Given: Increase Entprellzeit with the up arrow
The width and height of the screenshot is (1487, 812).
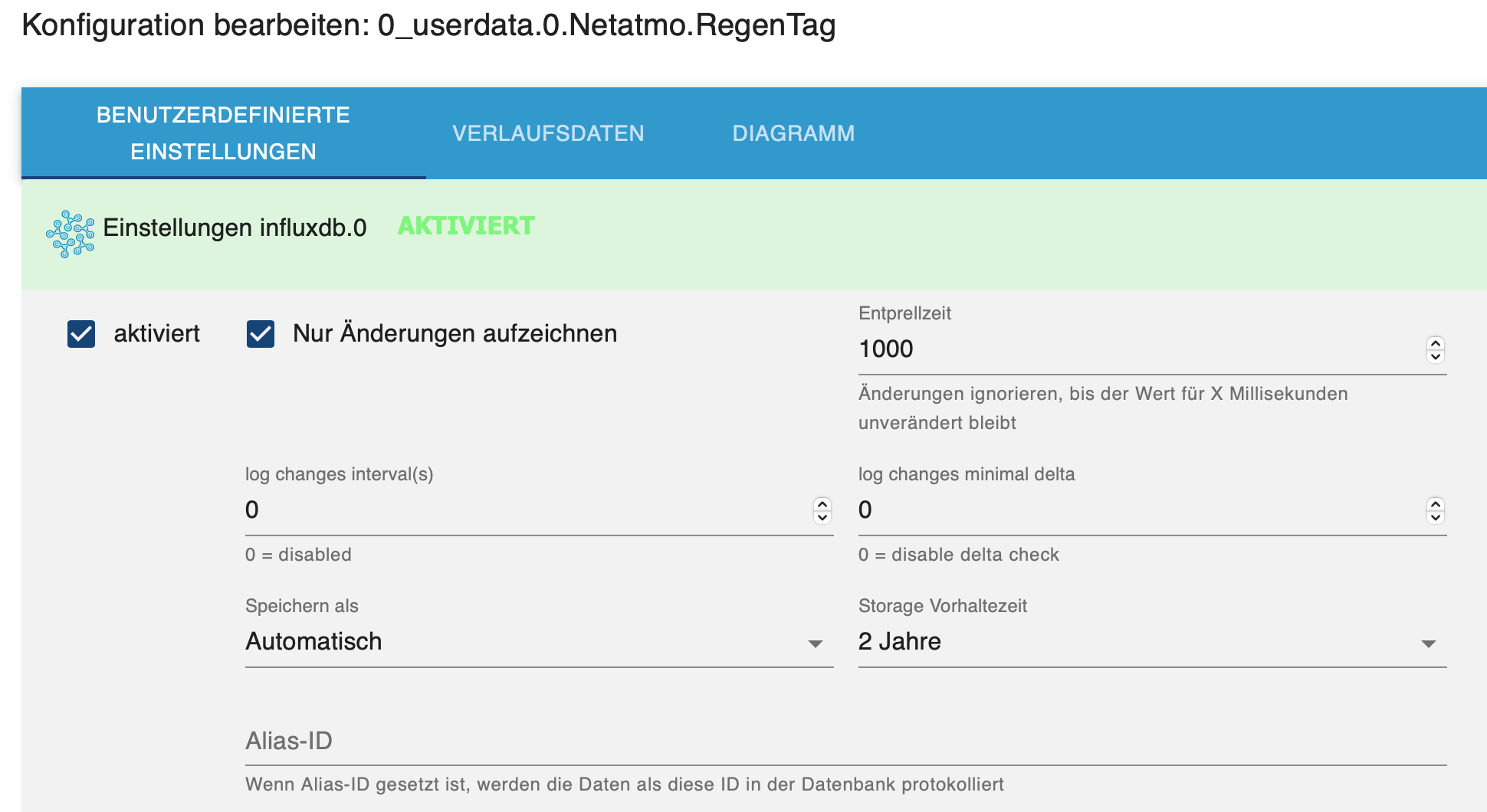Looking at the screenshot, I should 1435,343.
